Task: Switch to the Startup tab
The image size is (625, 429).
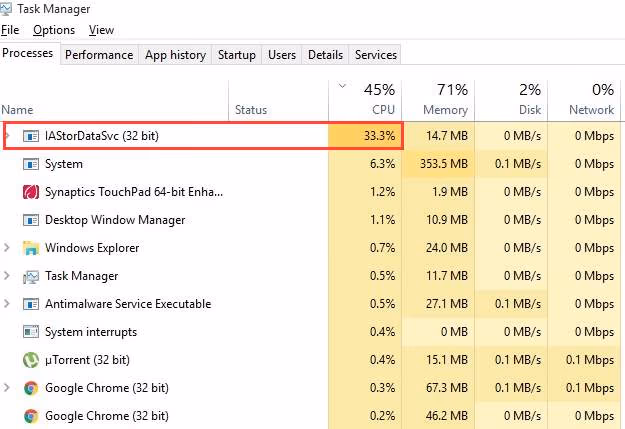Action: [x=236, y=55]
